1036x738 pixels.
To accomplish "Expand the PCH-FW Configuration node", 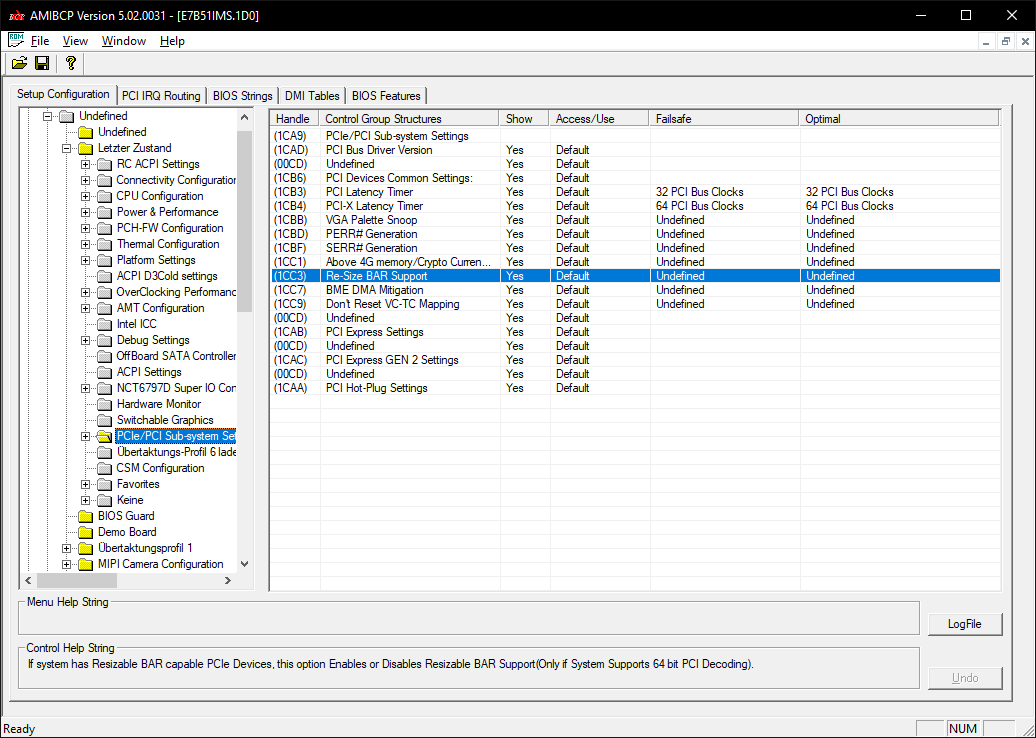I will point(85,229).
